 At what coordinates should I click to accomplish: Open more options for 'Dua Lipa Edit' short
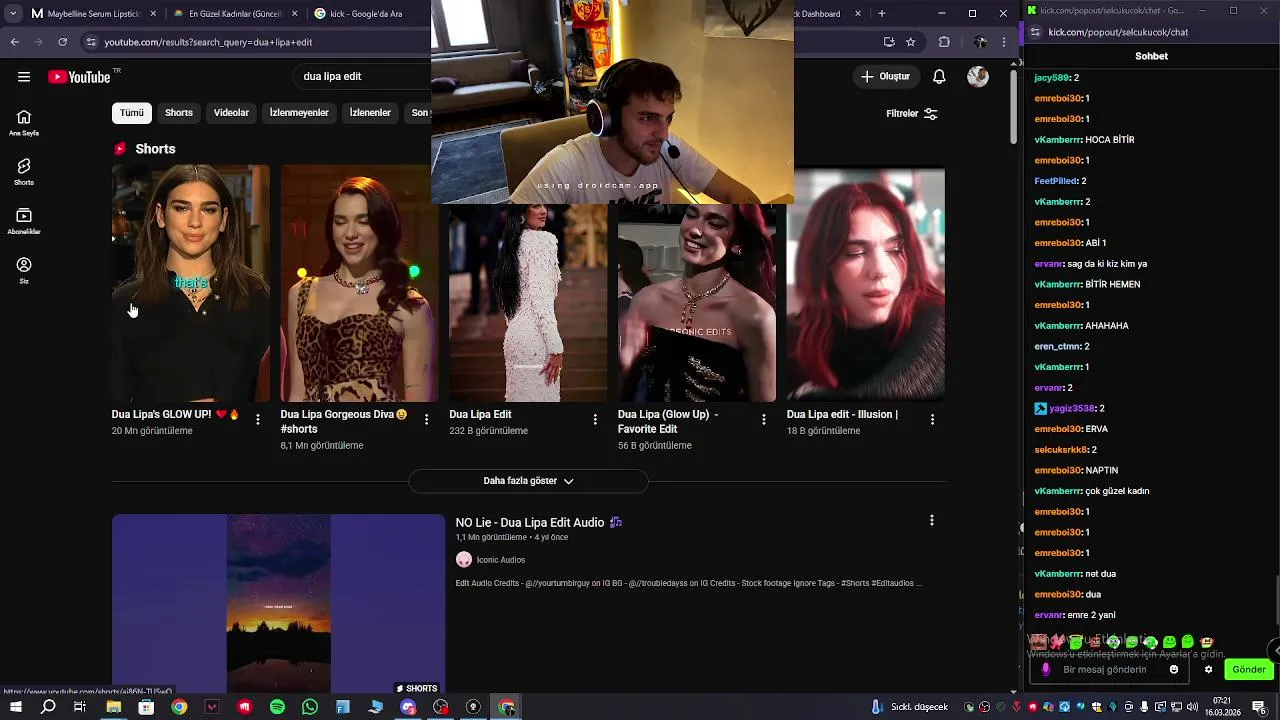point(595,420)
